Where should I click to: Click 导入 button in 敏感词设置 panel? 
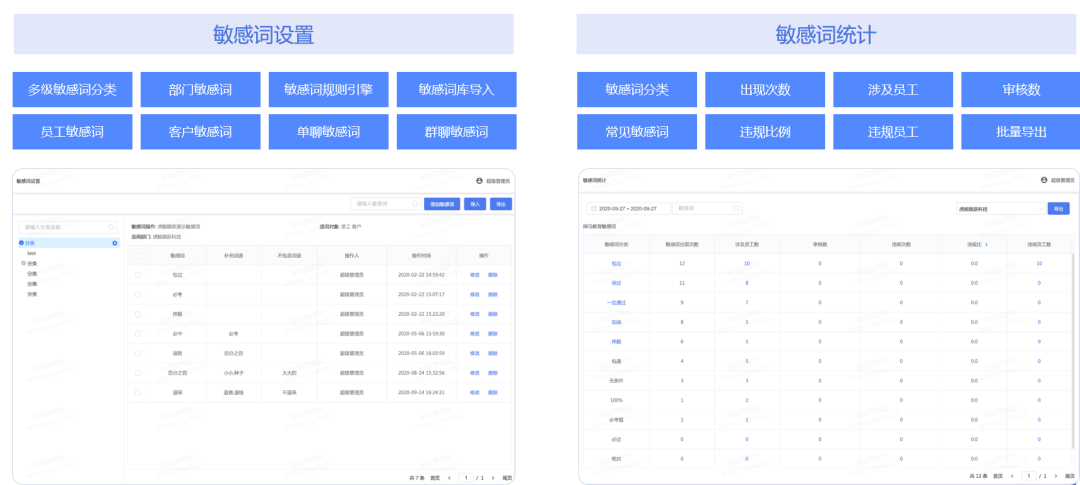pos(475,204)
